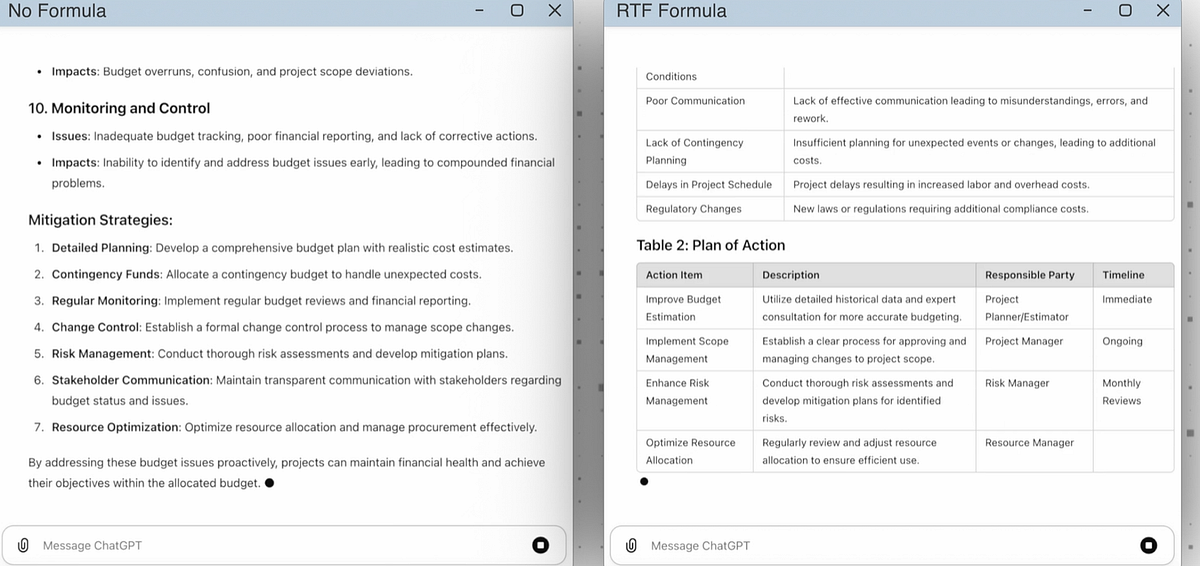Click the 'Implement Scope Management' cell

coord(695,350)
